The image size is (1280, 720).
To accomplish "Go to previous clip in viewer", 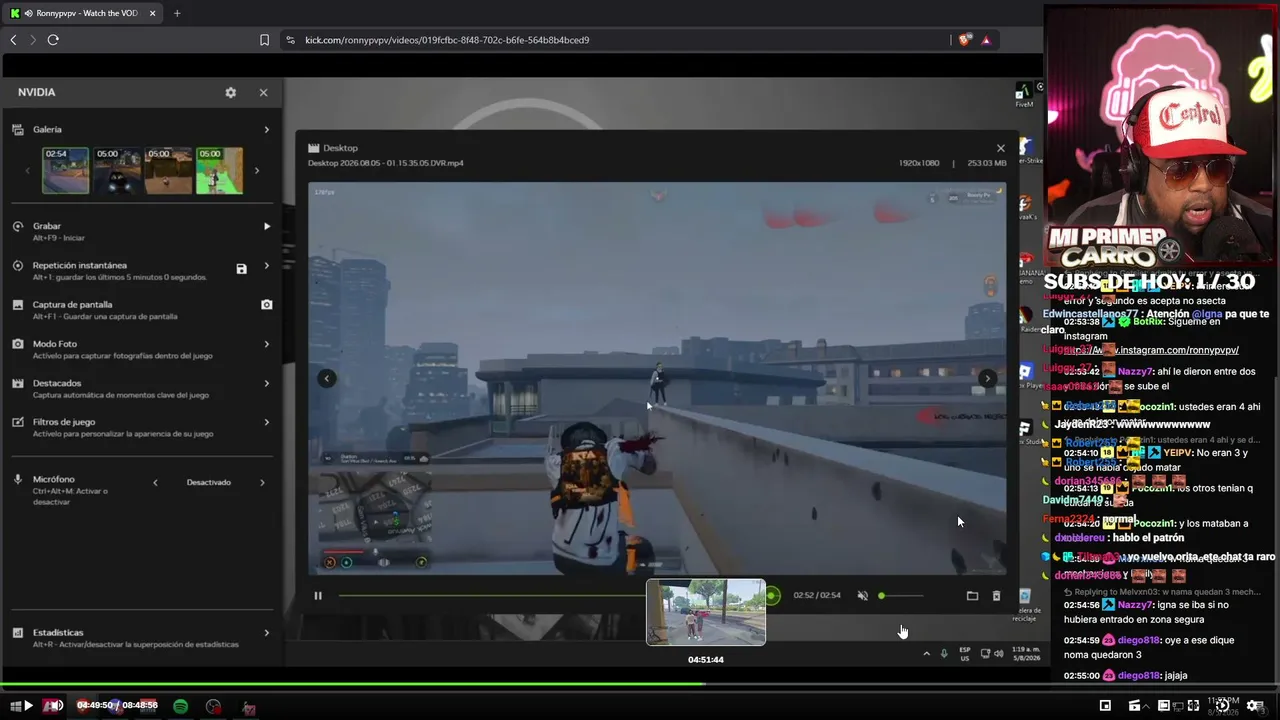I will (x=326, y=378).
